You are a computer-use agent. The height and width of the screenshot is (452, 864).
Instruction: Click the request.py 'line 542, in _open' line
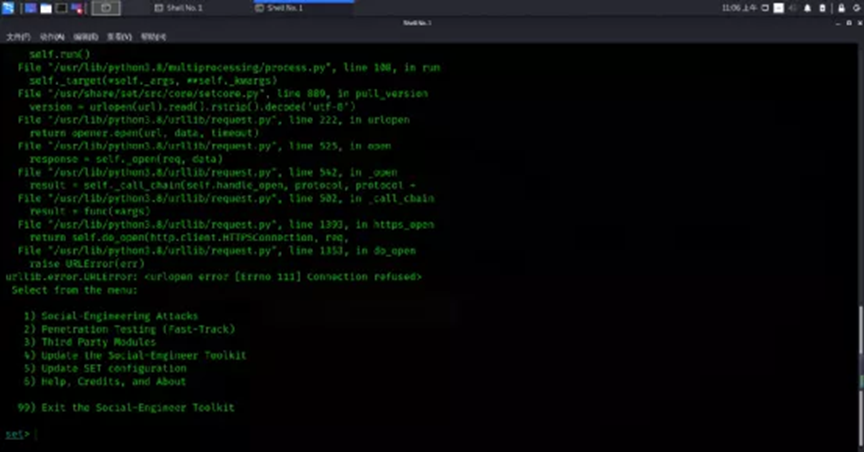[207, 173]
